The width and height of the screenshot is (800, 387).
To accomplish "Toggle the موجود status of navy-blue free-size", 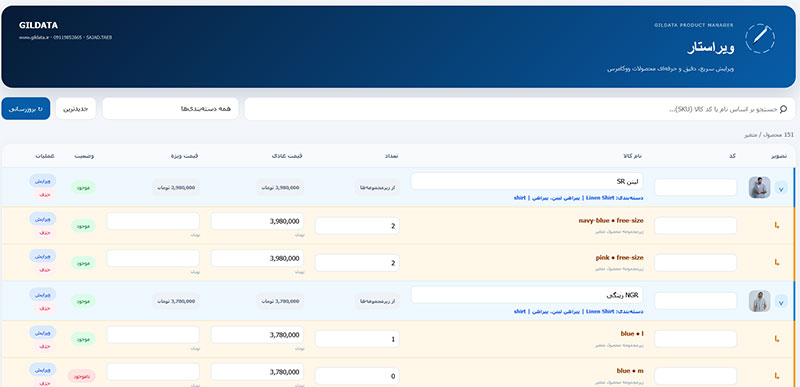I will point(83,226).
